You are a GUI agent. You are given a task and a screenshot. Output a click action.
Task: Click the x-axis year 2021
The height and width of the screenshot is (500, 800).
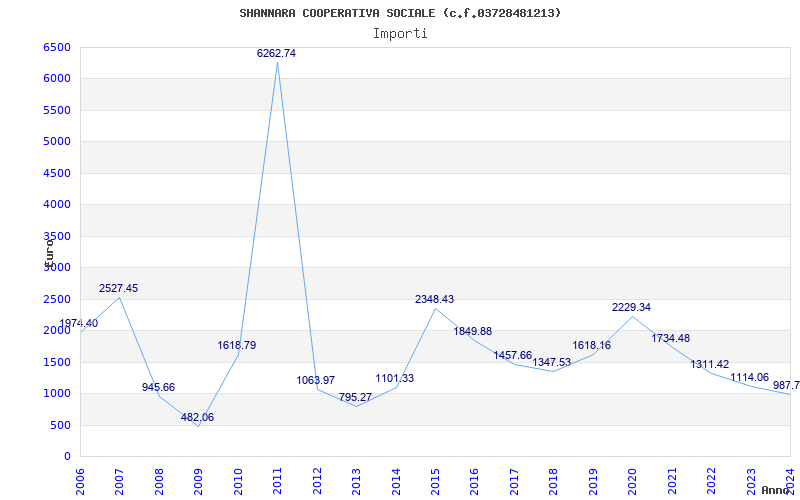672,481
